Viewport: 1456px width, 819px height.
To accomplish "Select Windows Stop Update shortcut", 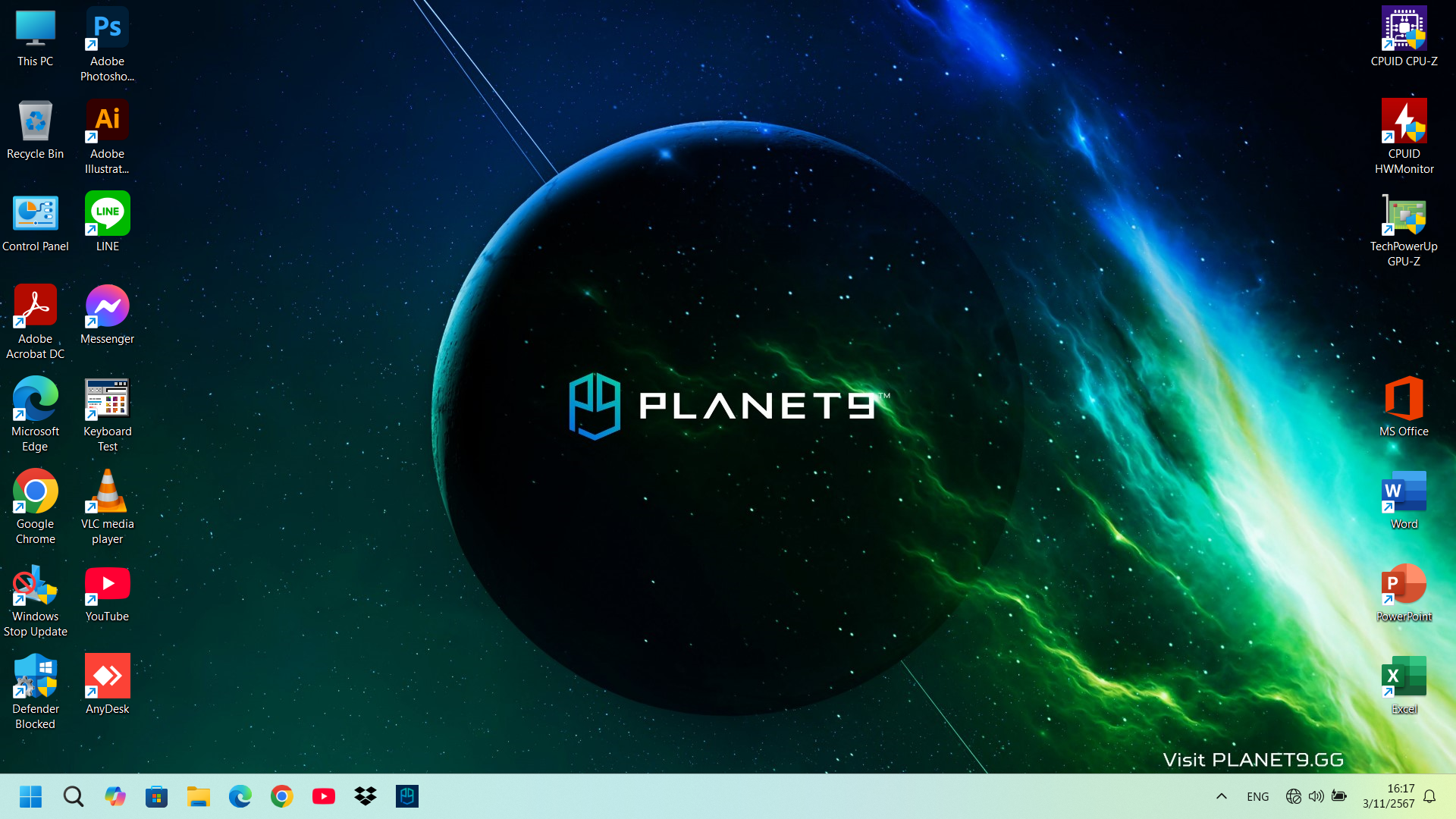I will [x=35, y=599].
